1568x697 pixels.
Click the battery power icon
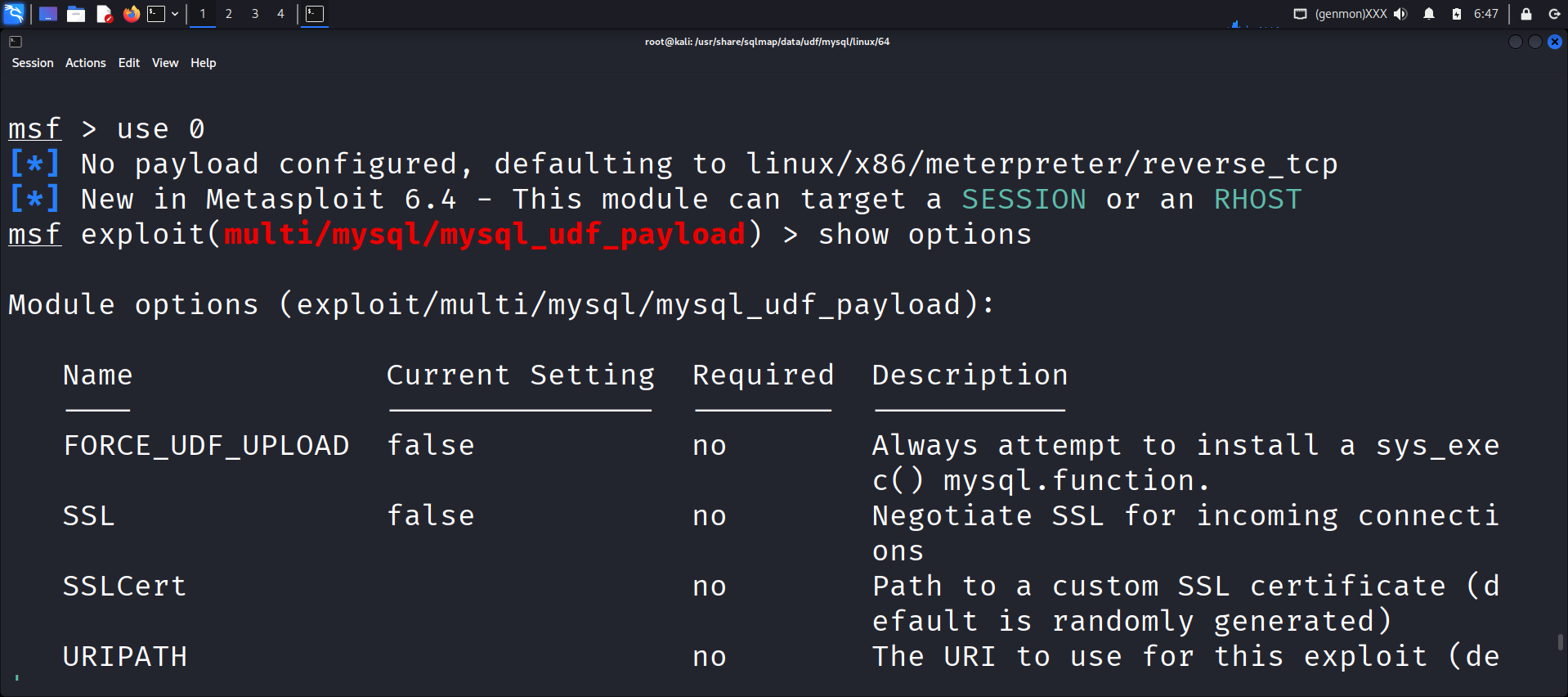(1457, 14)
